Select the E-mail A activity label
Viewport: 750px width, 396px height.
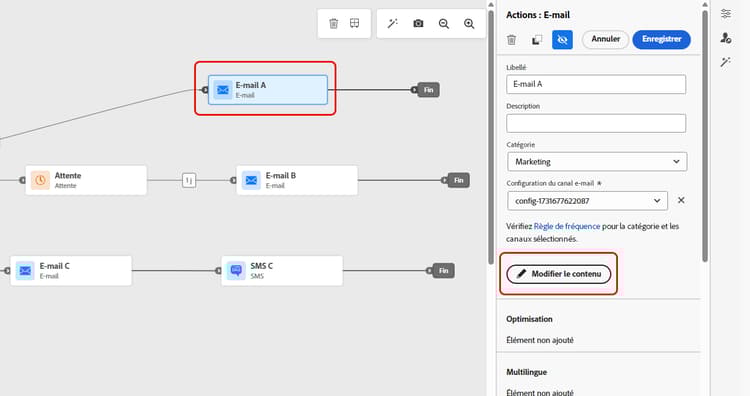pyautogui.click(x=251, y=85)
